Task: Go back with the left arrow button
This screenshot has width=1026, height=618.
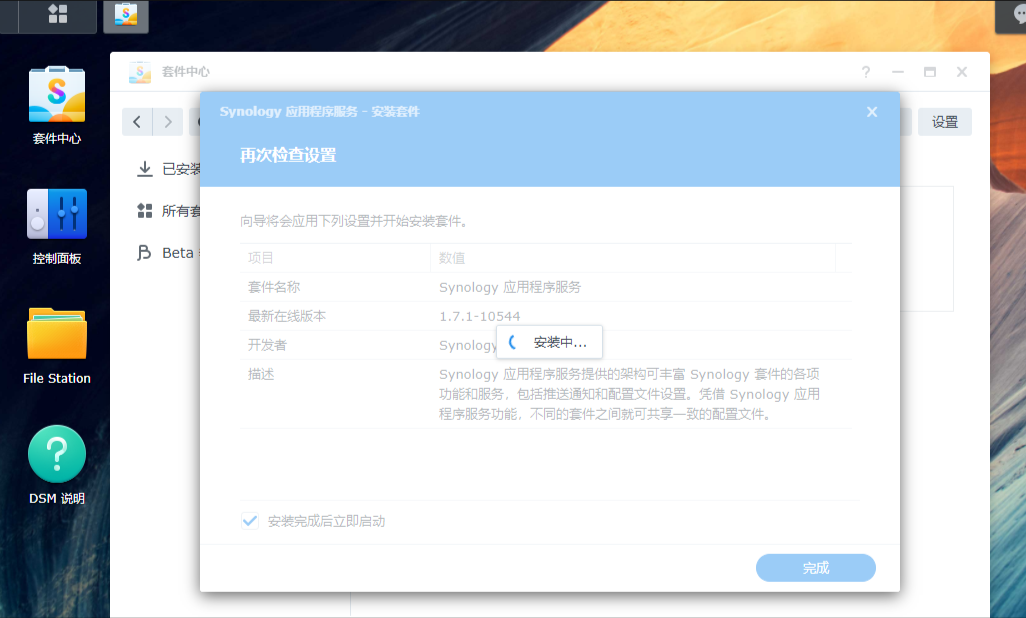Action: (x=137, y=122)
